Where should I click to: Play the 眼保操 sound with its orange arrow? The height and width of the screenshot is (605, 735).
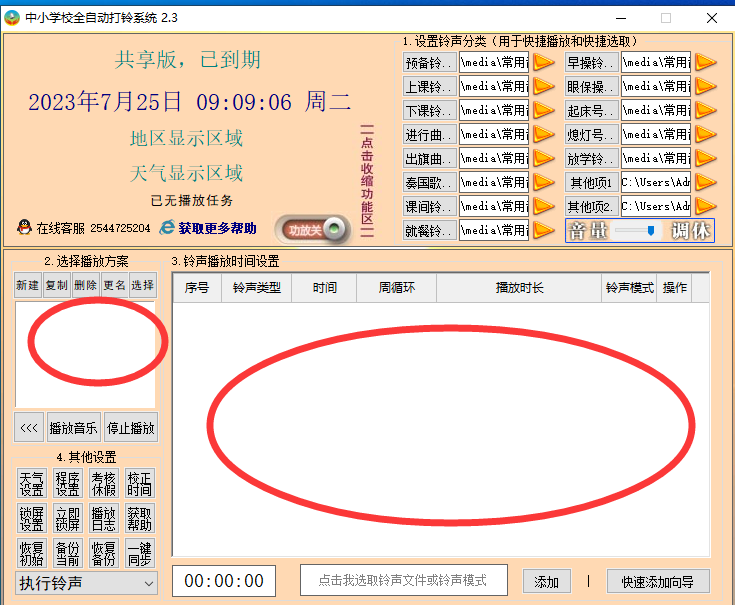point(705,86)
